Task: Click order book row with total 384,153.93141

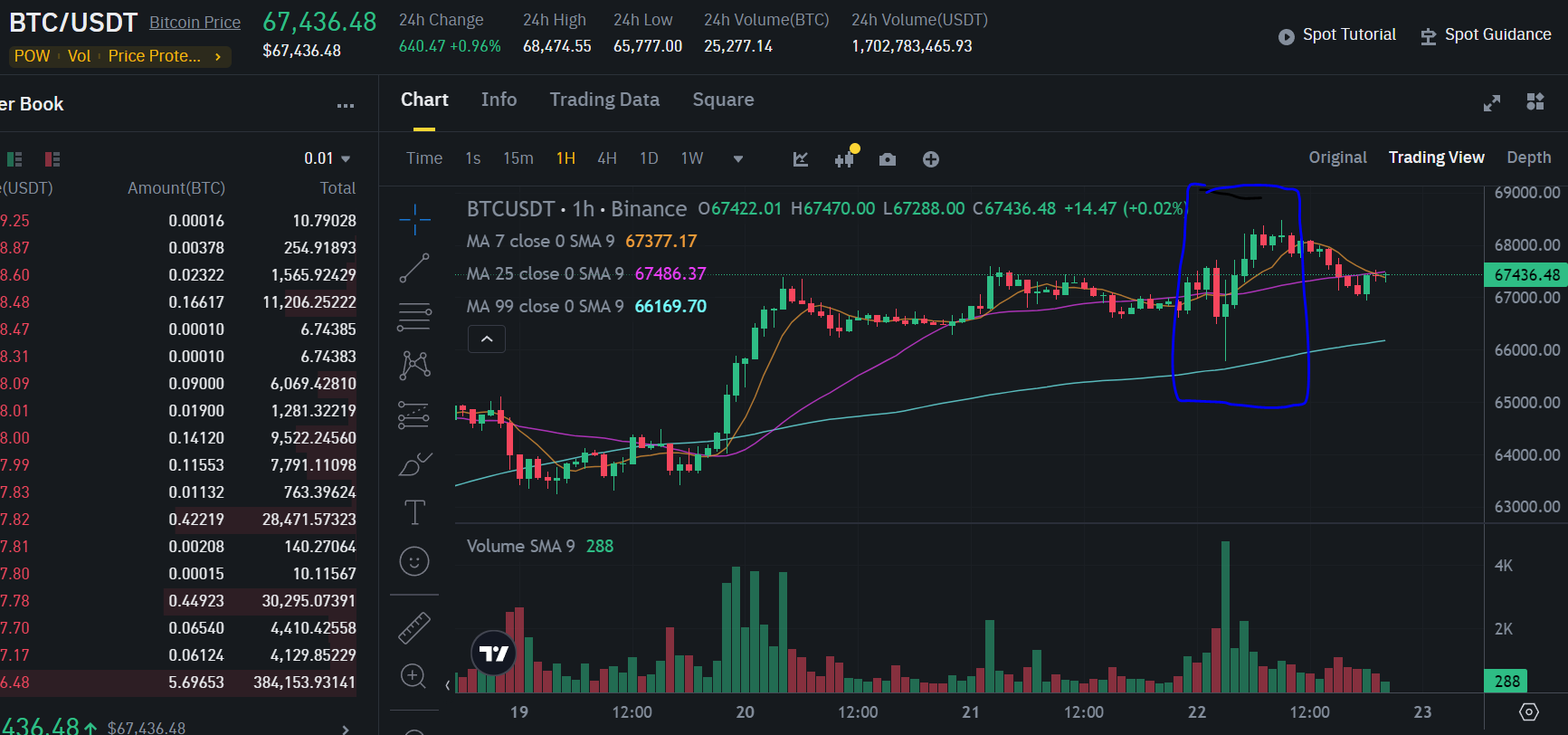Action: point(178,682)
